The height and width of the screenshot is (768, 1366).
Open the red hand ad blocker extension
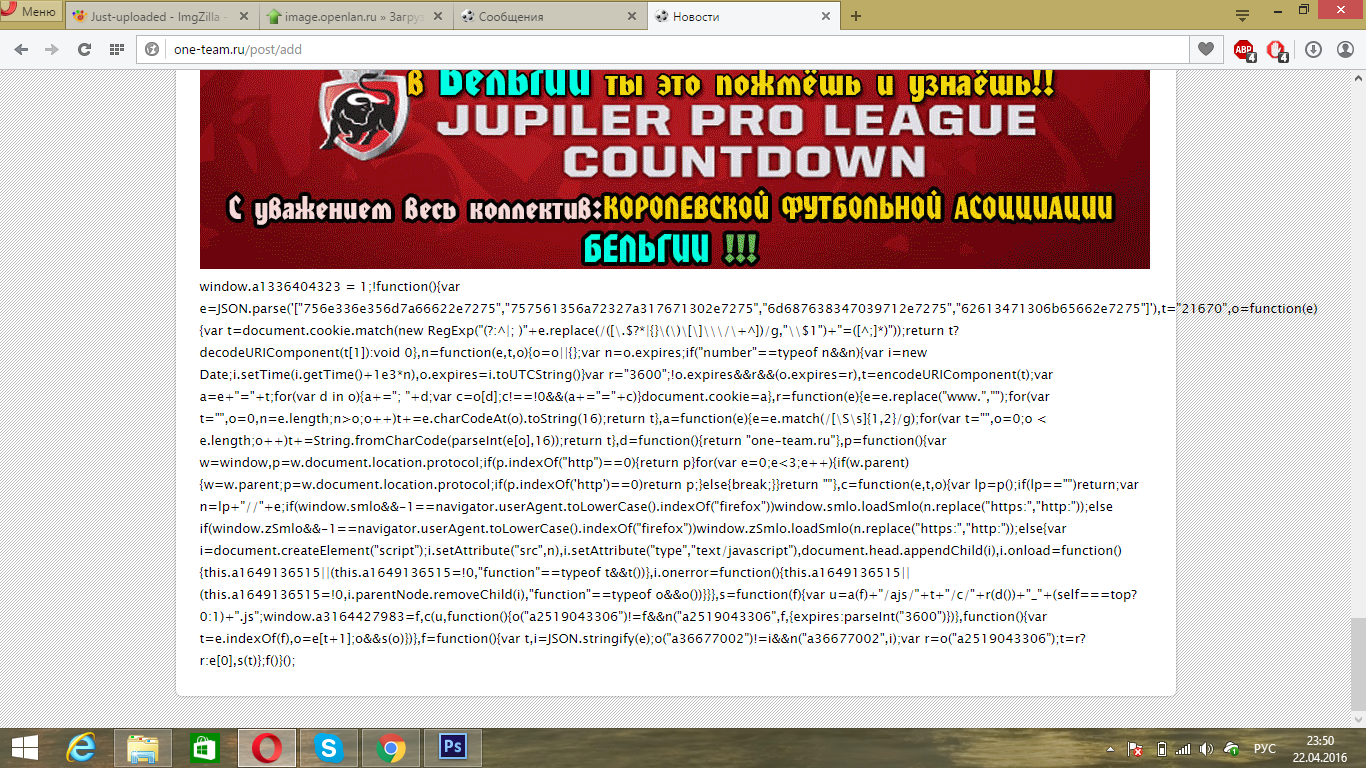click(x=1277, y=49)
